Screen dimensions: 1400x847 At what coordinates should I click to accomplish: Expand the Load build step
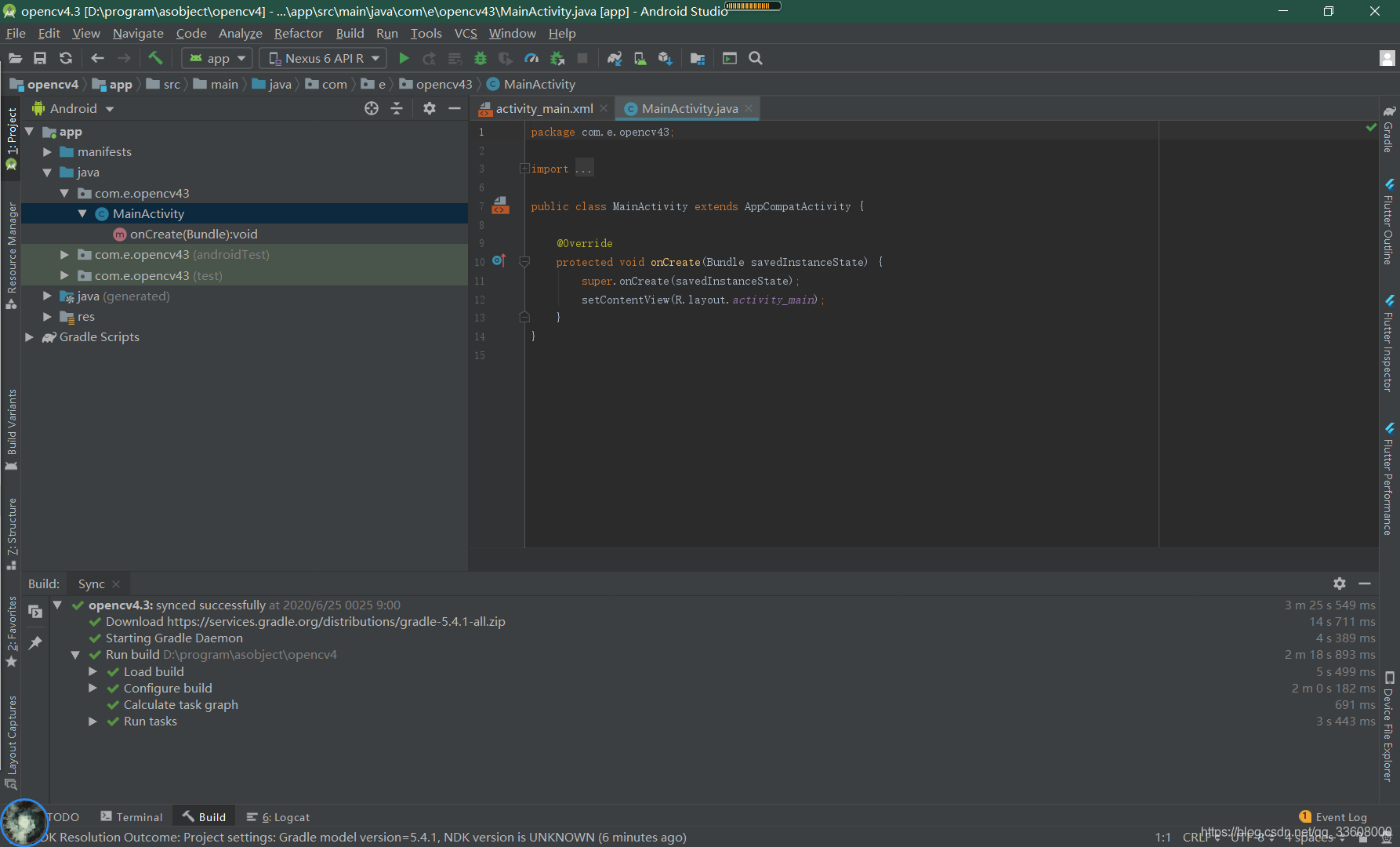coord(92,671)
